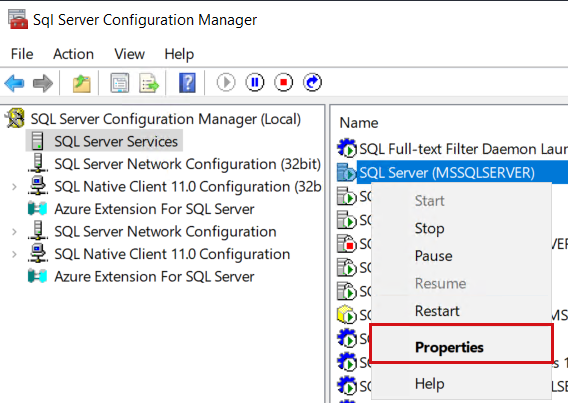Click the Sql Server Configuration Manager title icon
Screen dimensions: 568x403
(x=18, y=20)
